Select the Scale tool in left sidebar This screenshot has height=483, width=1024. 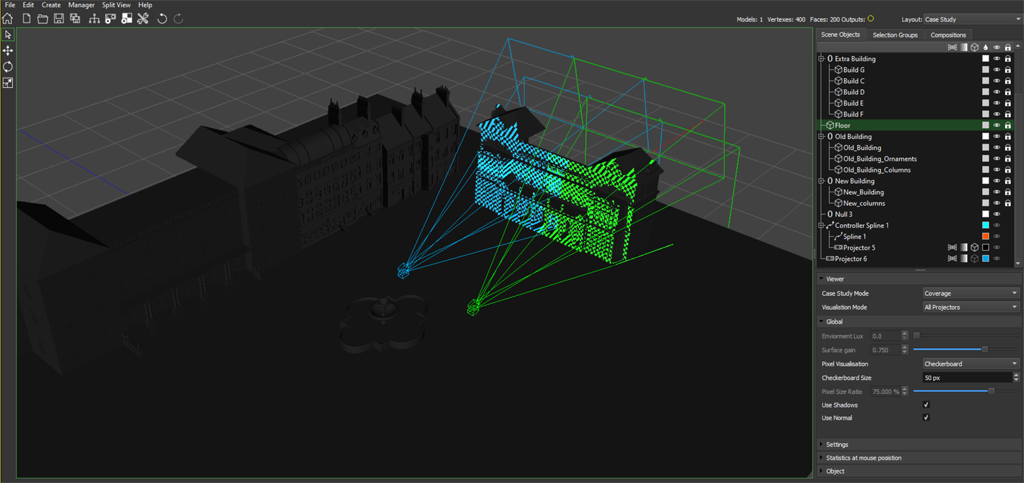pyautogui.click(x=8, y=82)
